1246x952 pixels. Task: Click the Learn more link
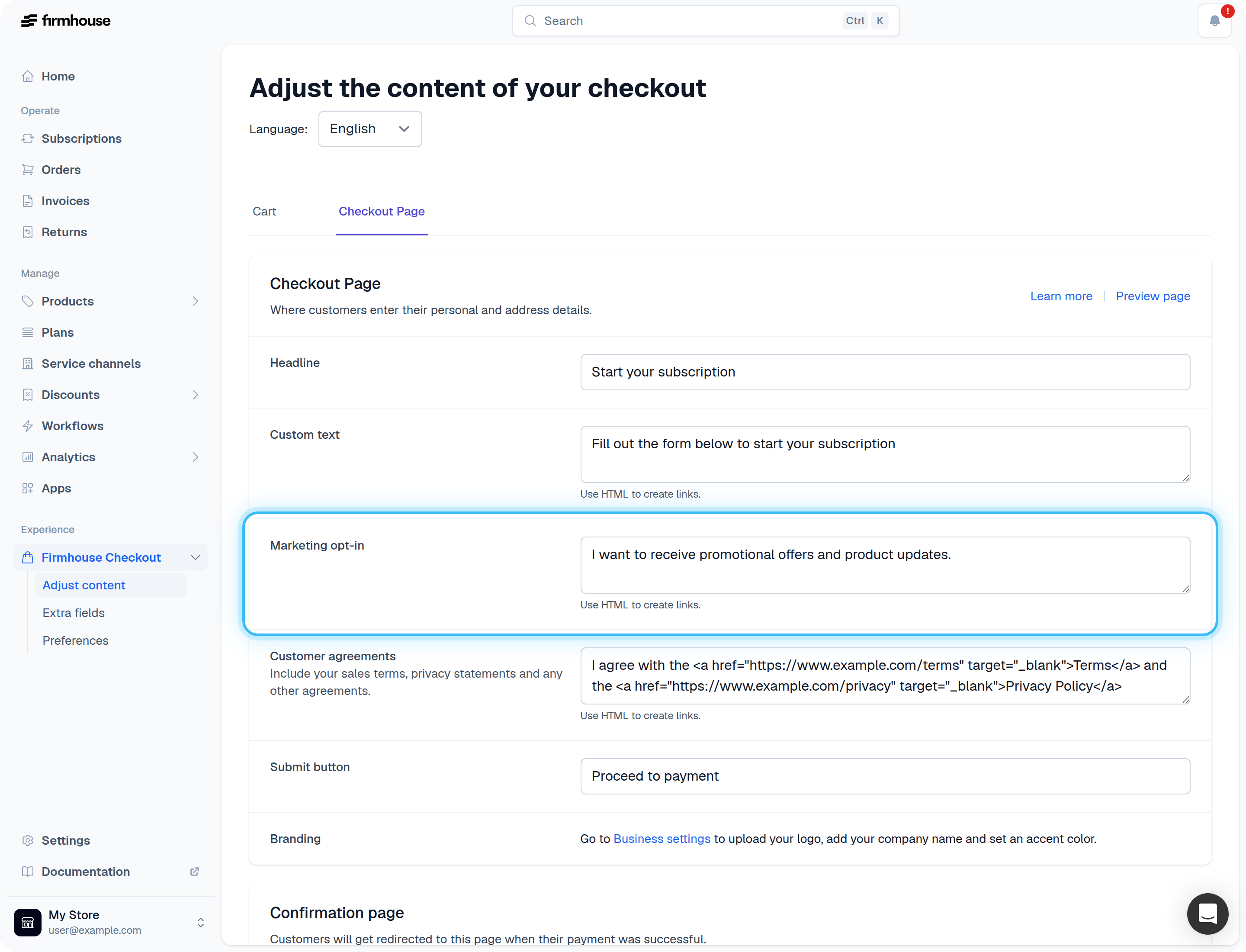point(1061,296)
